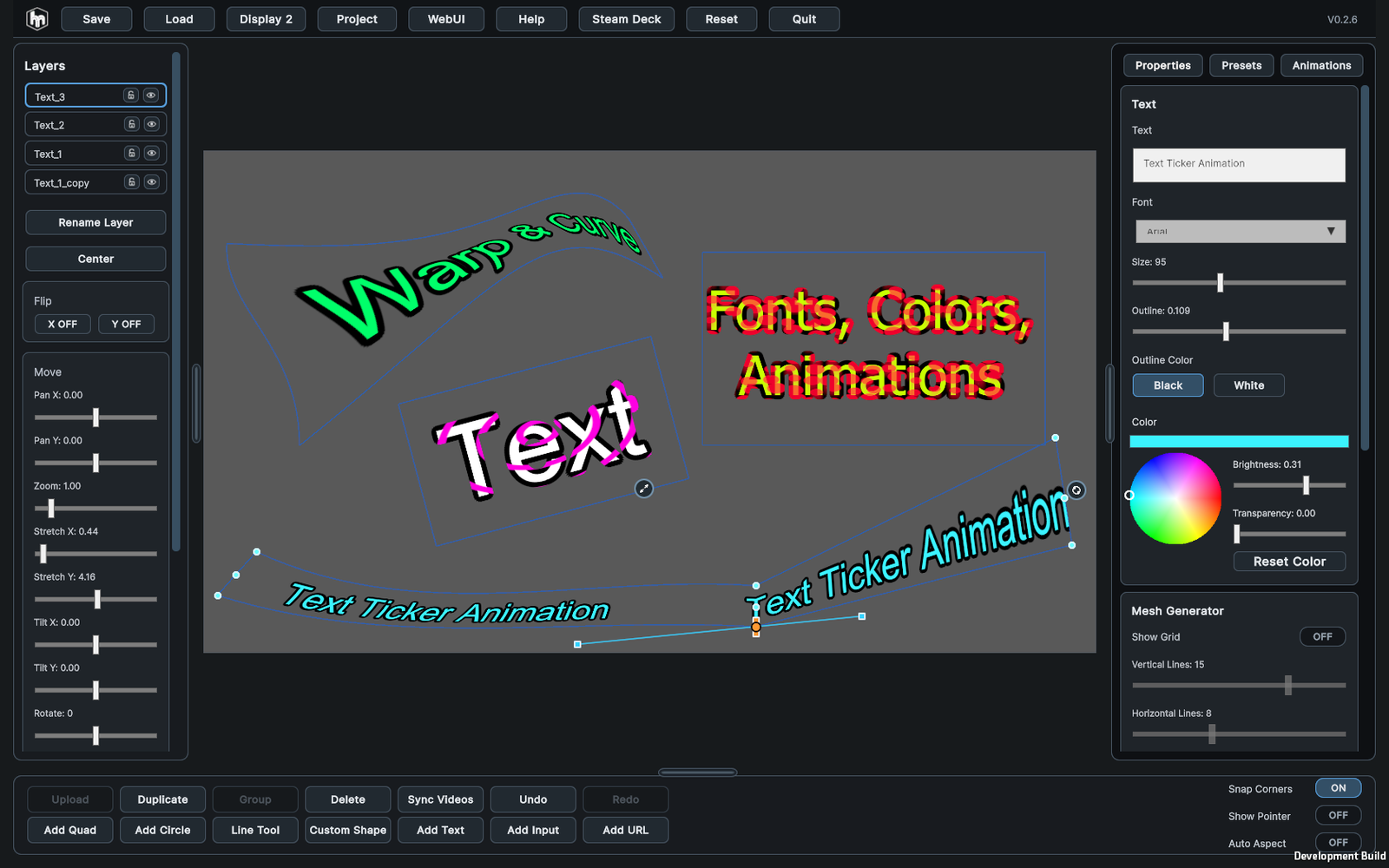Click the cyan color preview bar
Screen dimensions: 1389x868
click(1239, 441)
